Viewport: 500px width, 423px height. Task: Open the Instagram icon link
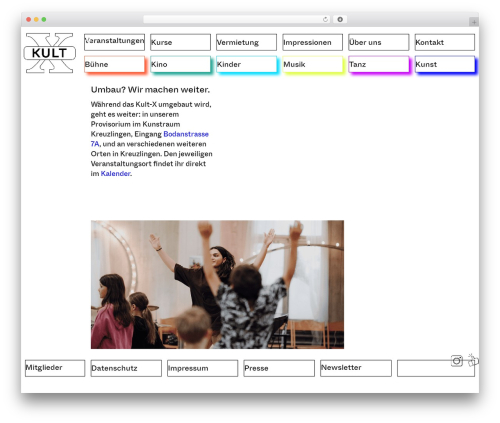click(457, 361)
